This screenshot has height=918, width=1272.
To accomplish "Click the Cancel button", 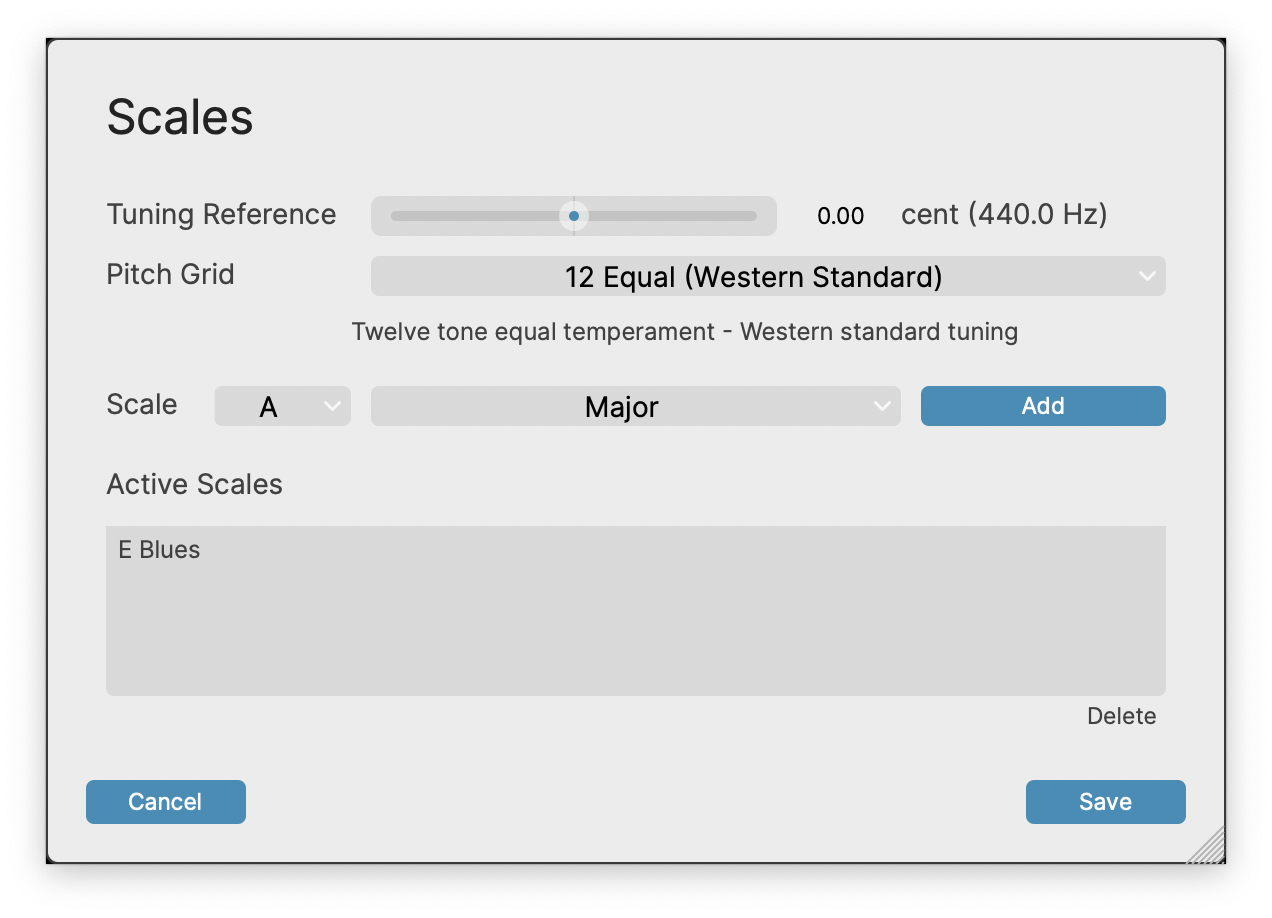I will tap(166, 802).
